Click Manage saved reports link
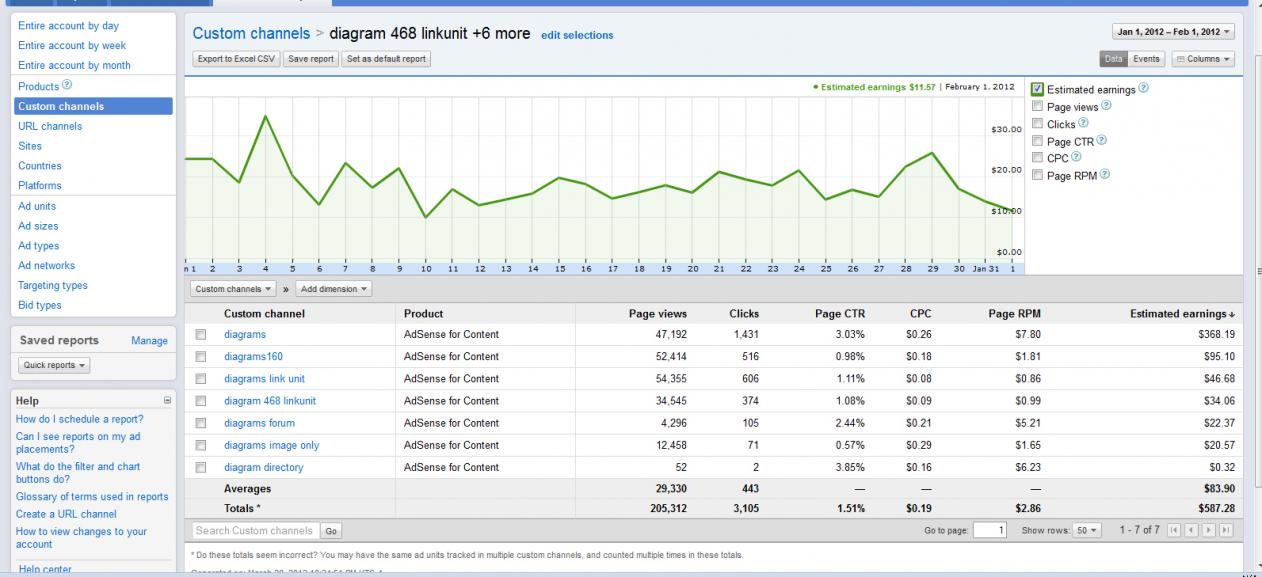Viewport: 1262px width, 577px height. coord(149,341)
